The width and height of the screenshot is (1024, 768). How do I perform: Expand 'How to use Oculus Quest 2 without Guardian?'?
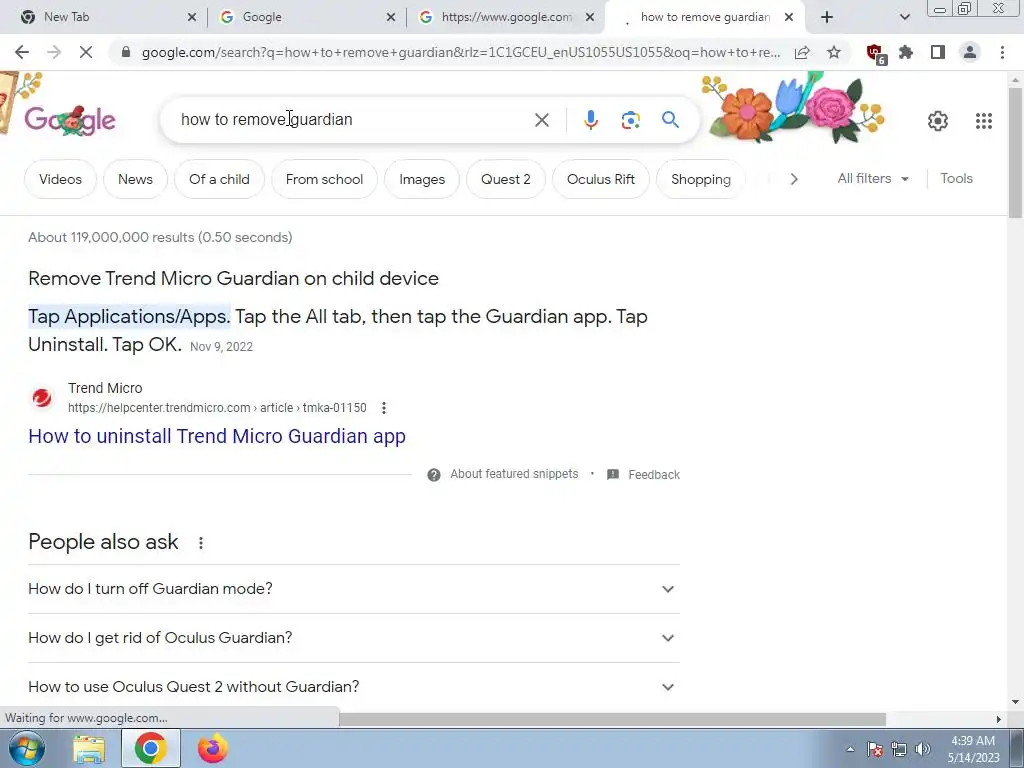[x=354, y=687]
